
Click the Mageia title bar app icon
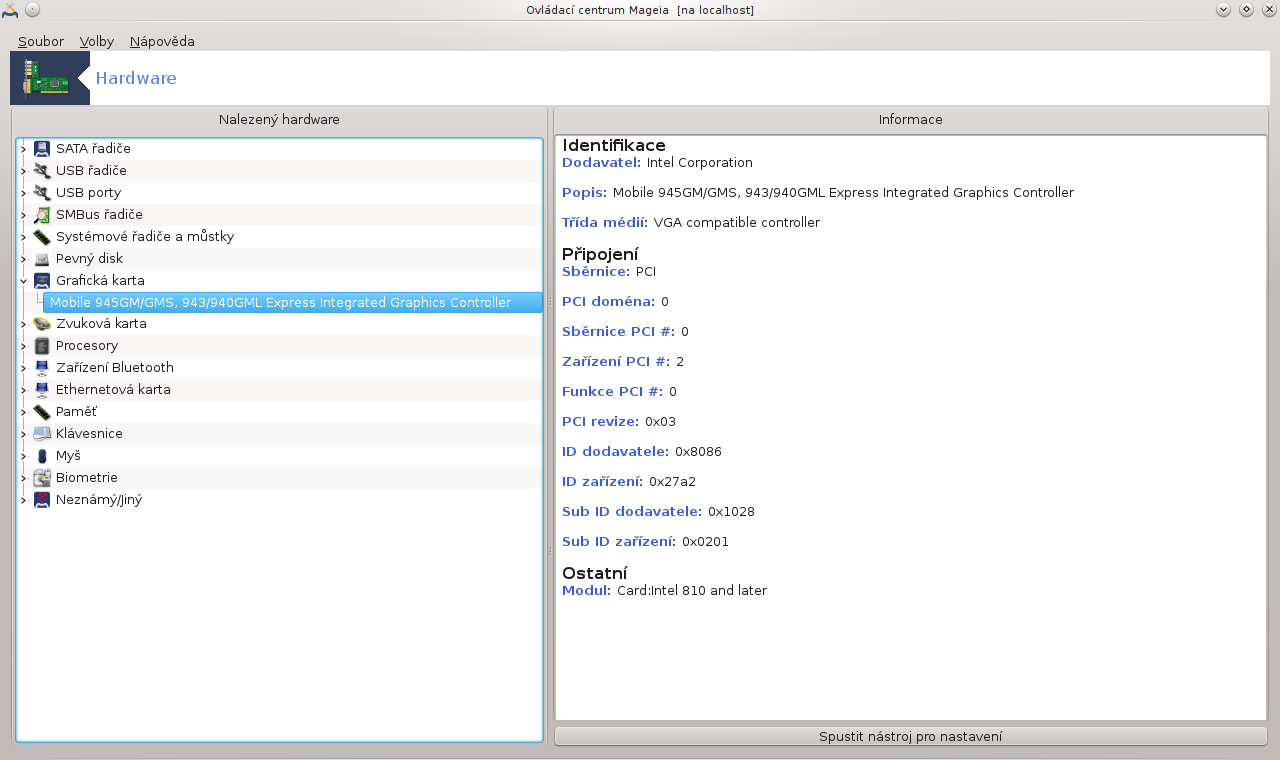10,10
